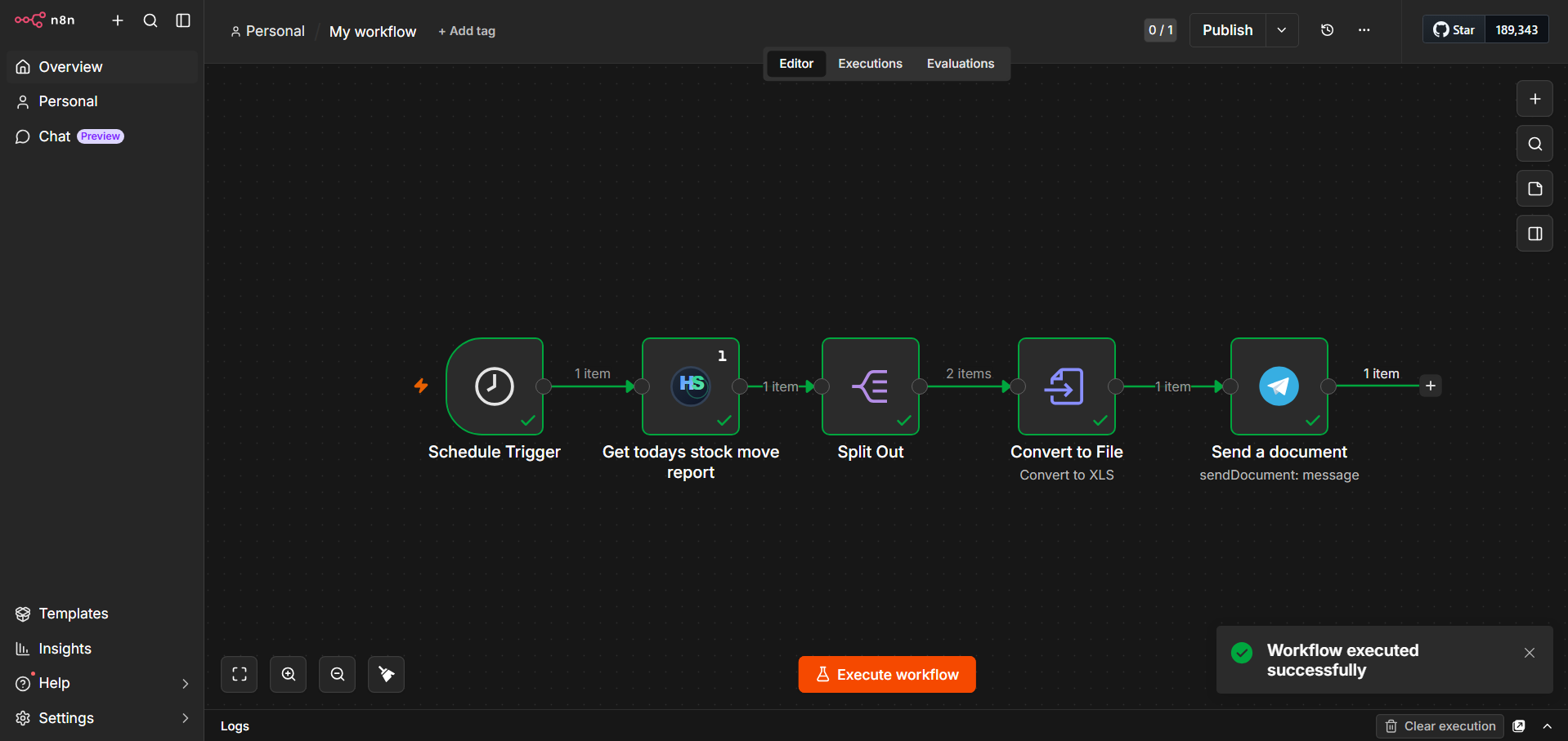Click Schedule Trigger output connector
Viewport: 1568px width, 741px height.
[544, 386]
